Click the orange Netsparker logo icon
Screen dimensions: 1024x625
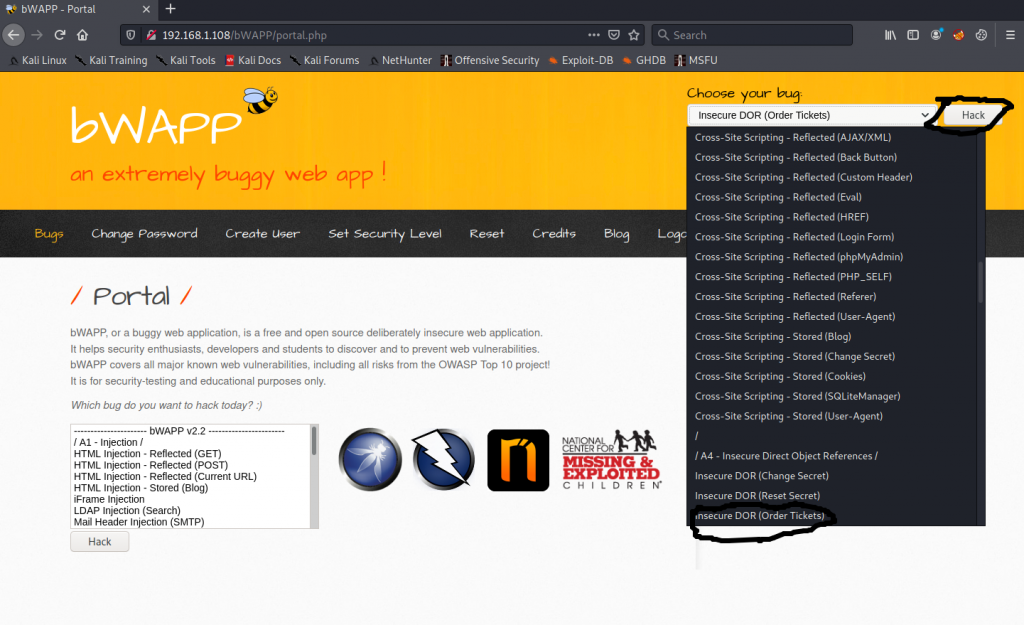pos(518,460)
